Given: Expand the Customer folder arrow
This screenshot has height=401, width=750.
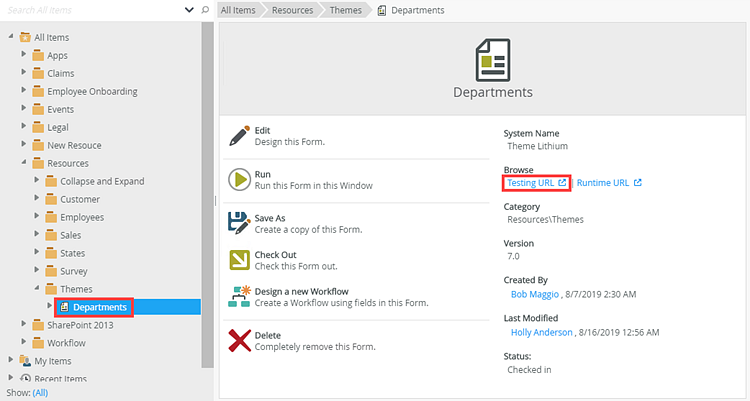Looking at the screenshot, I should pyautogui.click(x=36, y=198).
